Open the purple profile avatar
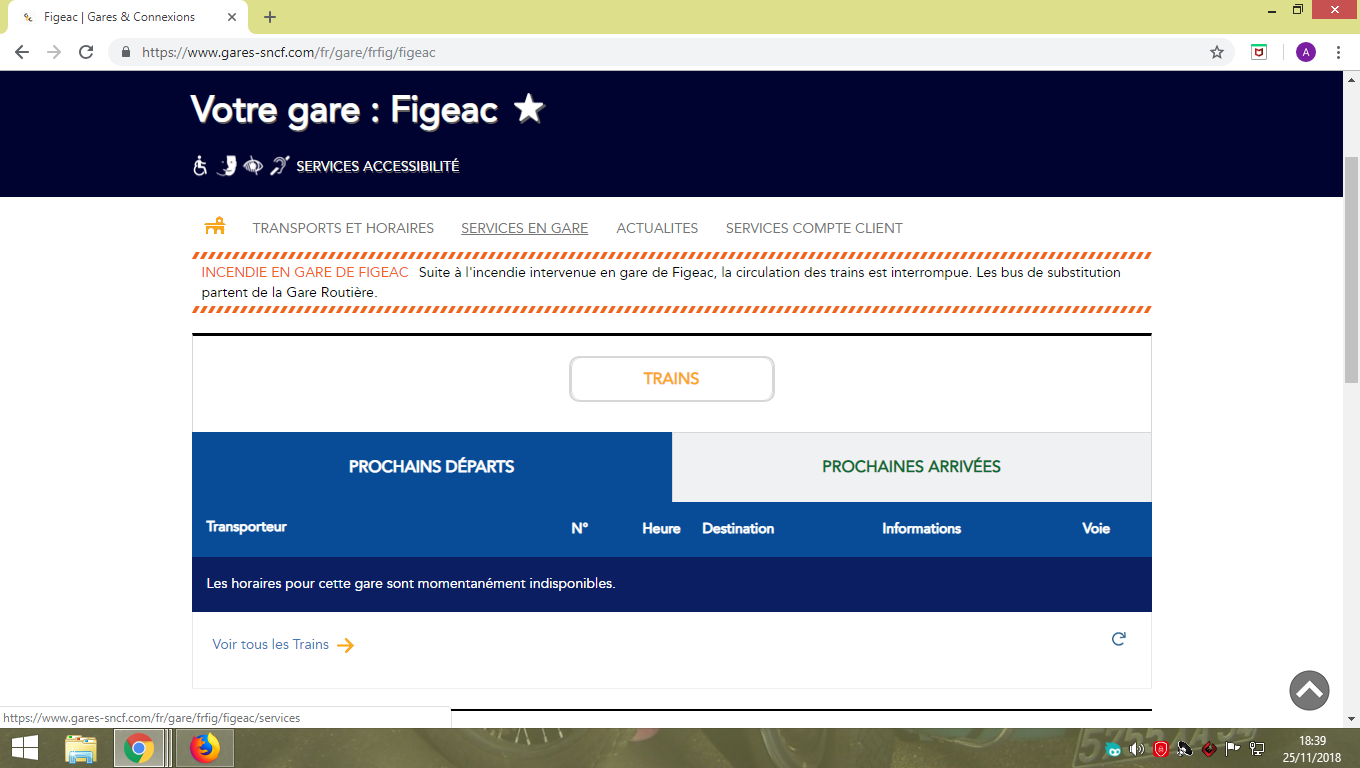Screen dimensions: 1360x768 tap(1305, 52)
